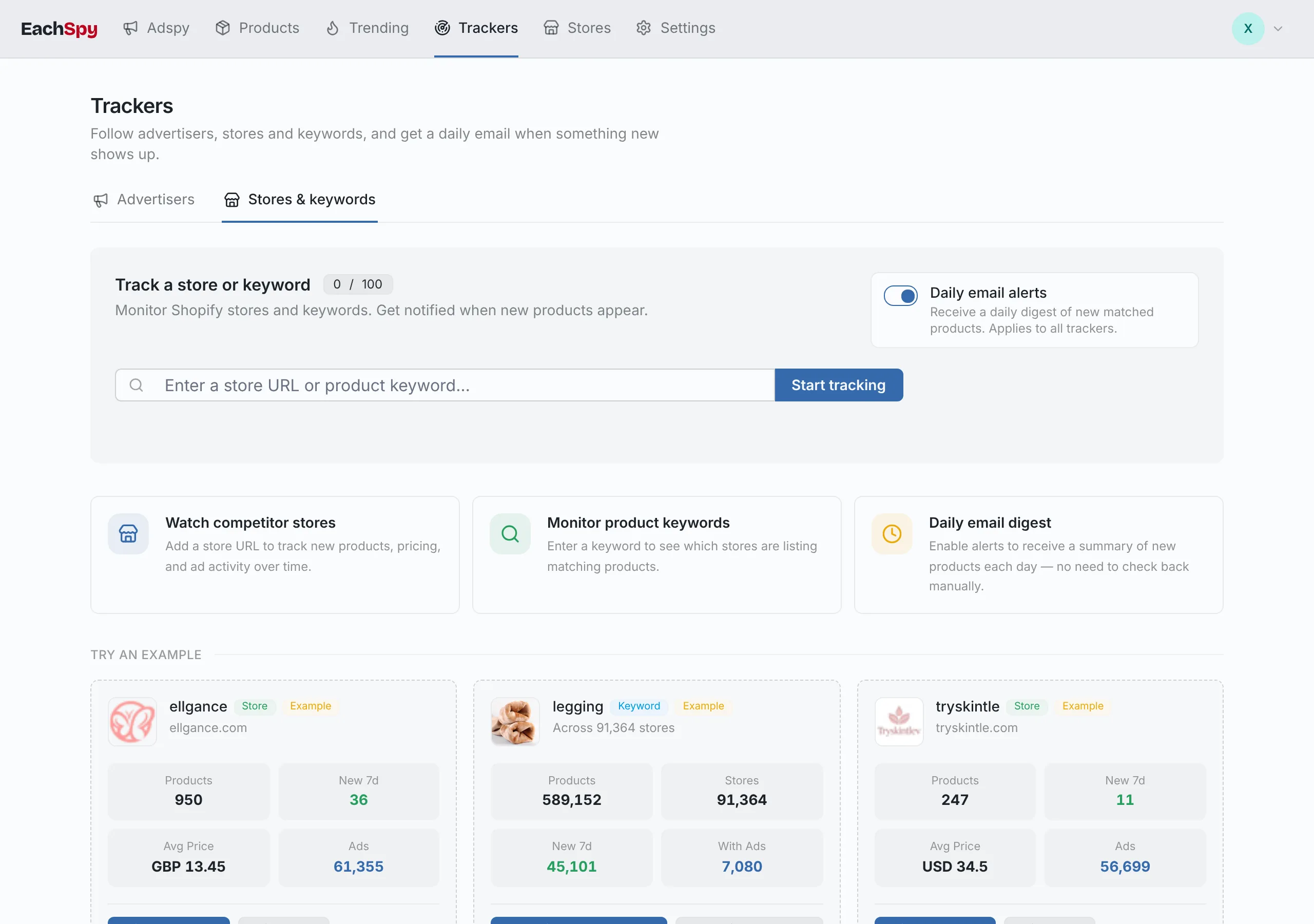Click ellgance Avg Price GBP 13.45
Screen dimensions: 1314x924
click(x=188, y=867)
